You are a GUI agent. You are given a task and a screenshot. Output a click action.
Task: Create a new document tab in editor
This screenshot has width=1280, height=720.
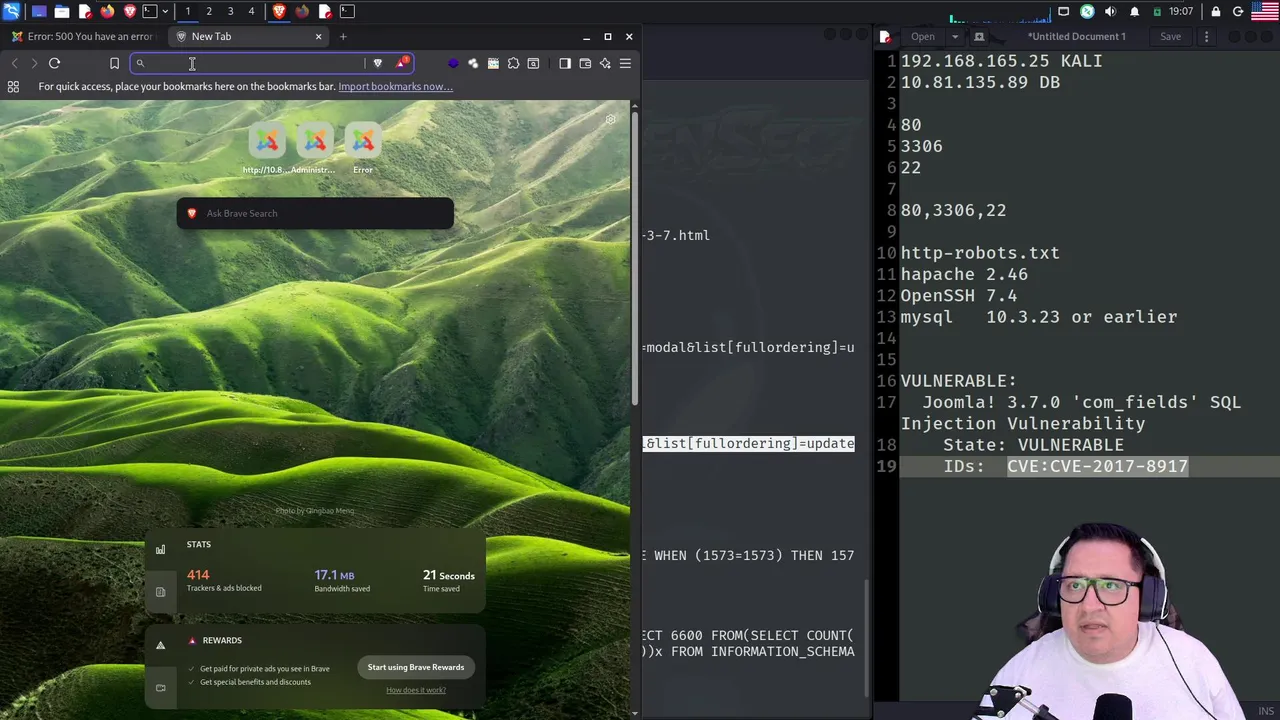click(979, 36)
